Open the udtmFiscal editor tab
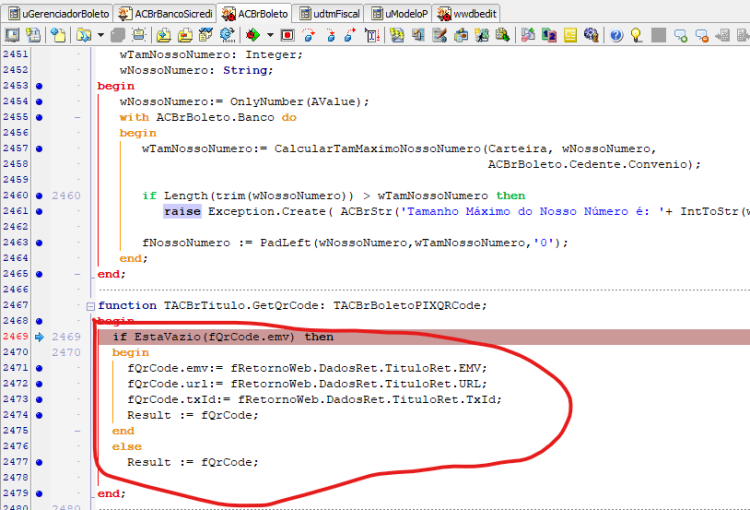The height and width of the screenshot is (510, 750). (330, 13)
